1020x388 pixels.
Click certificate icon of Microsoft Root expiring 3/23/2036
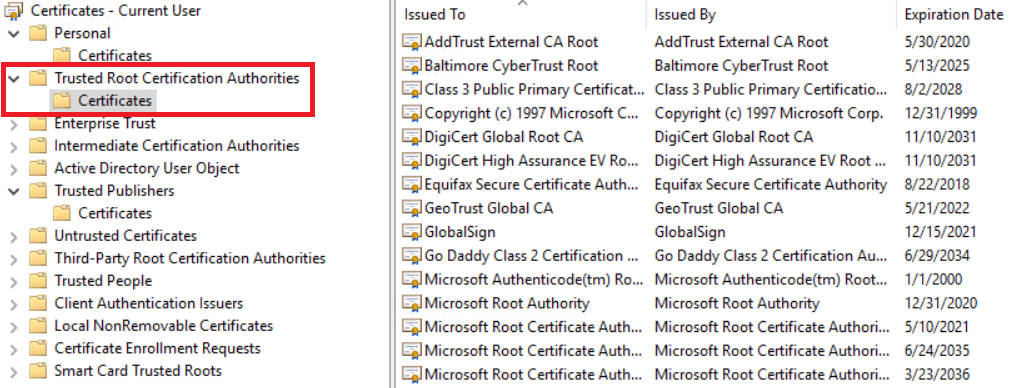(x=412, y=375)
